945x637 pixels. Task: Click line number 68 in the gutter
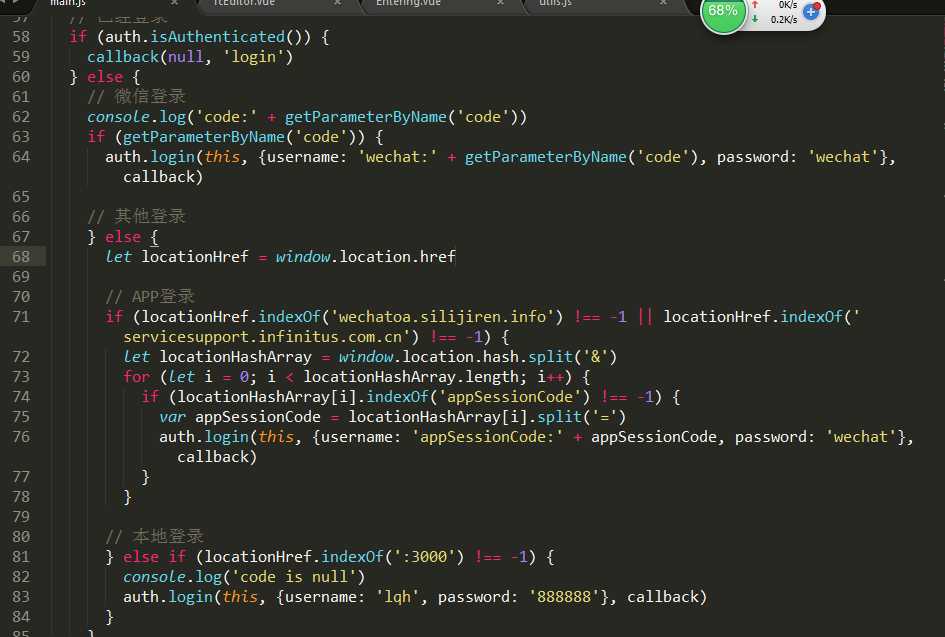coord(22,257)
